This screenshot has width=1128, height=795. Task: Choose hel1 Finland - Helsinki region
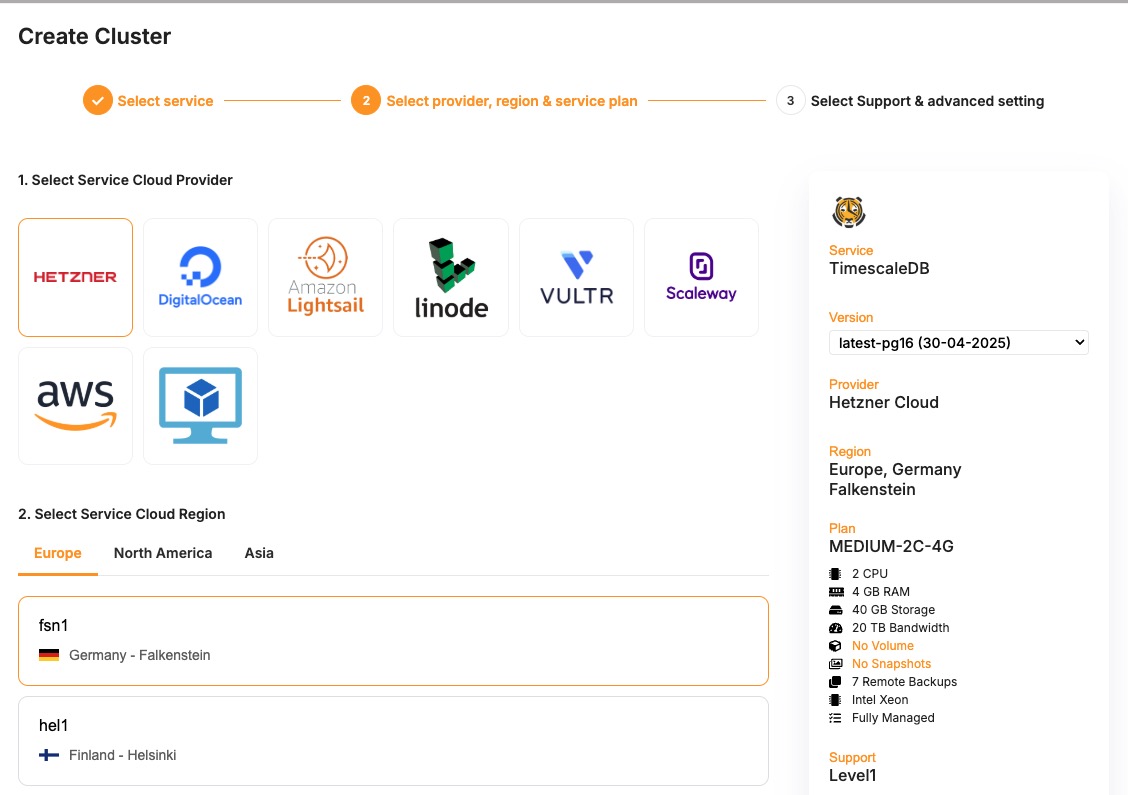tap(393, 741)
